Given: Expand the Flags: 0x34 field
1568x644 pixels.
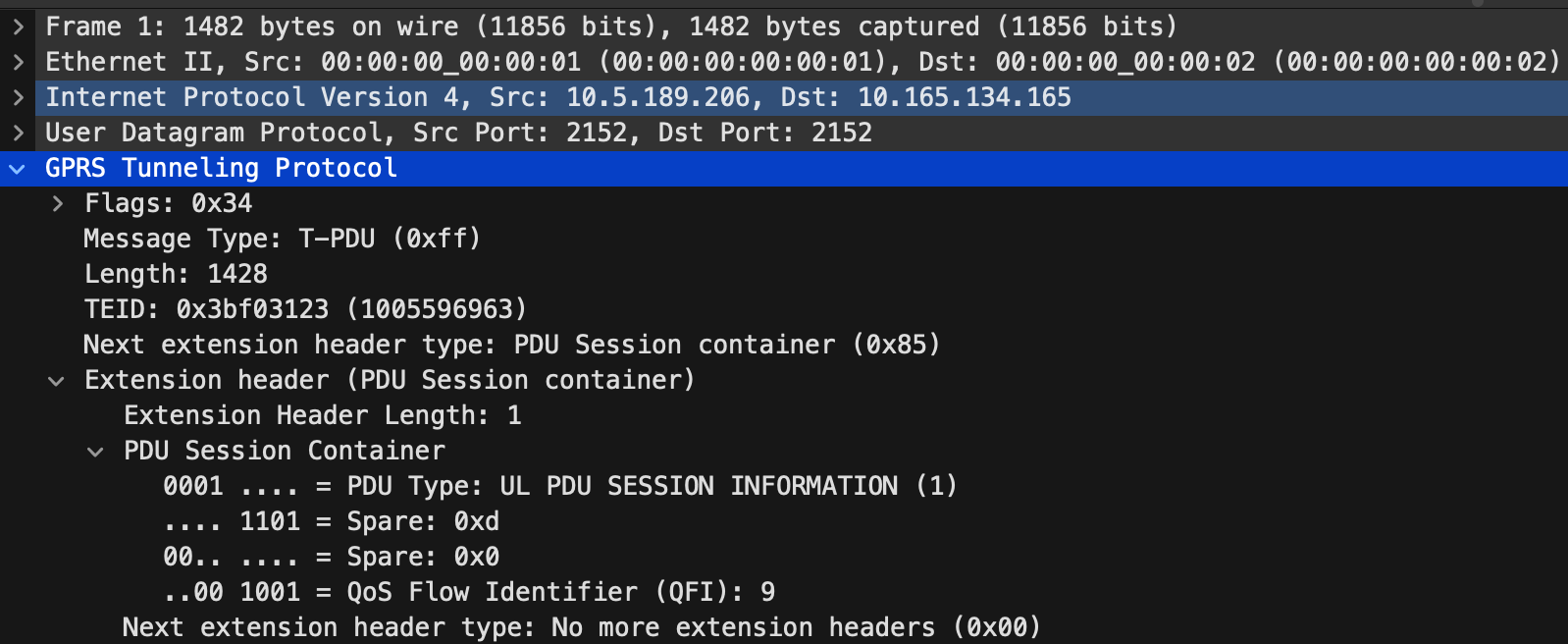Looking at the screenshot, I should [x=57, y=203].
